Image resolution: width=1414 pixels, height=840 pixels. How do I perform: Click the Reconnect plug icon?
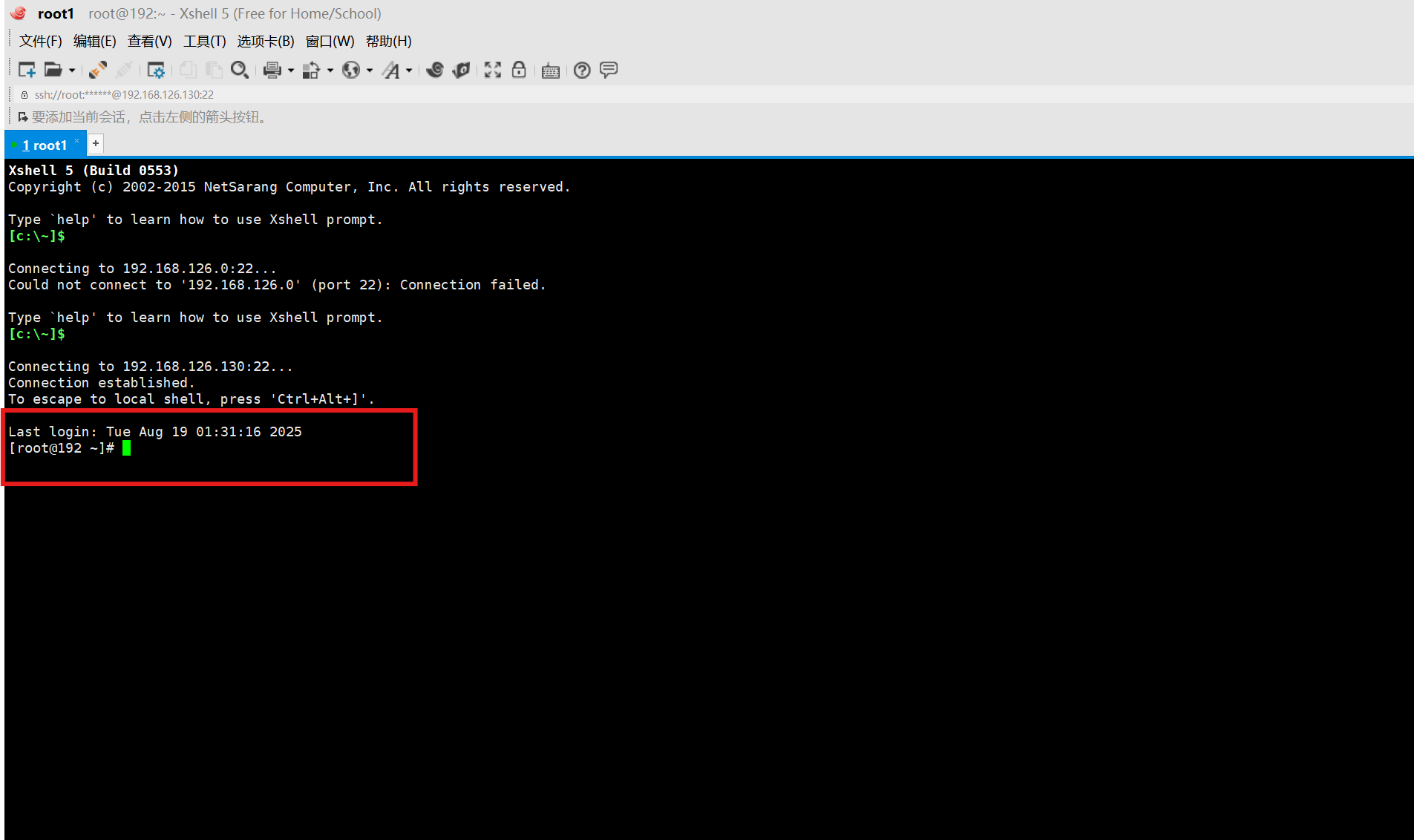97,70
